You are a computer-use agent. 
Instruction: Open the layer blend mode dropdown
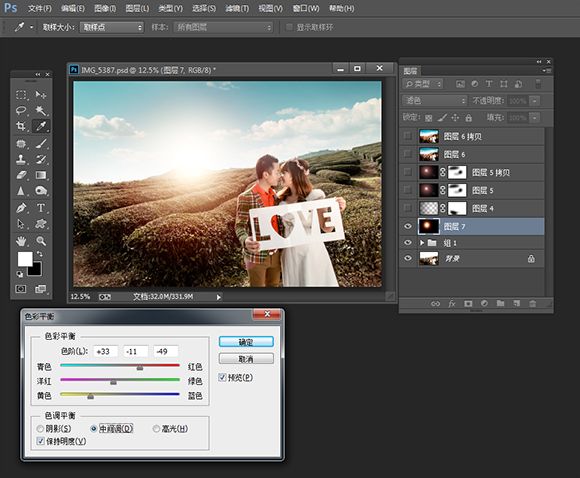435,101
